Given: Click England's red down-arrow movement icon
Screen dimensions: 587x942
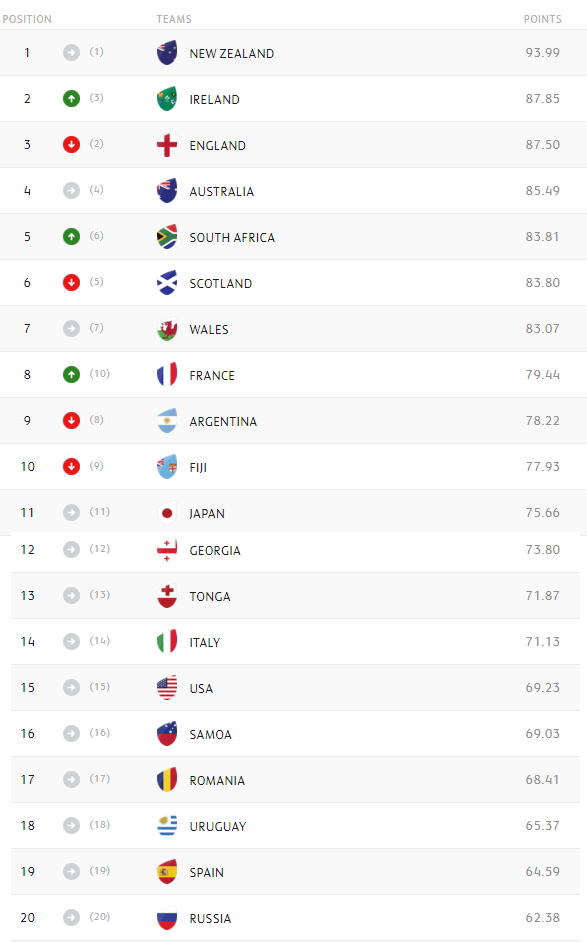Looking at the screenshot, I should click(x=71, y=144).
